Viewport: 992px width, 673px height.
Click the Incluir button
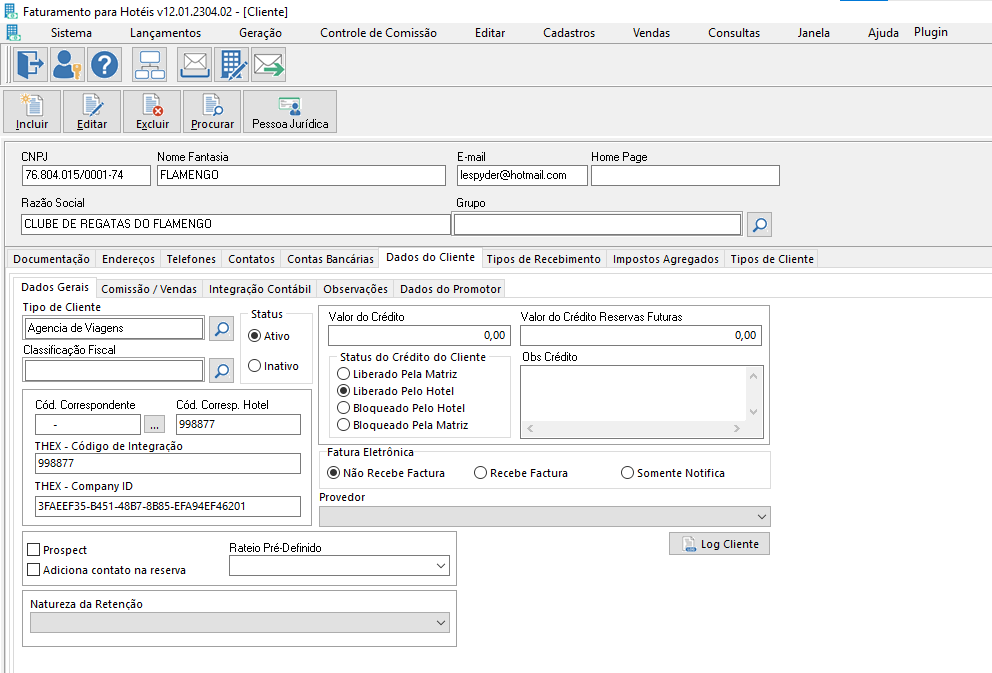point(32,111)
